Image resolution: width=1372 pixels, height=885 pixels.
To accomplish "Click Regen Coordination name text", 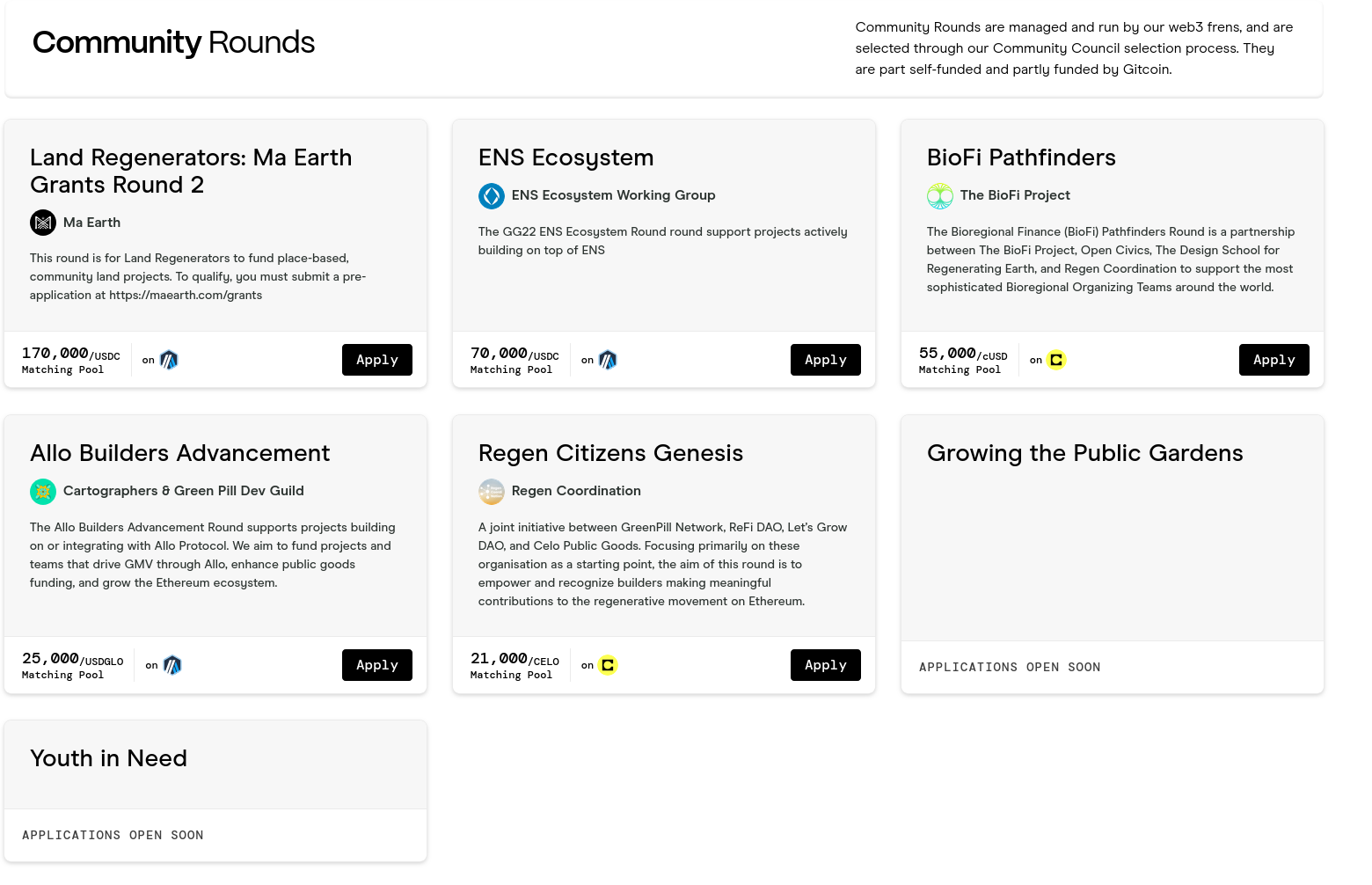I will 576,491.
